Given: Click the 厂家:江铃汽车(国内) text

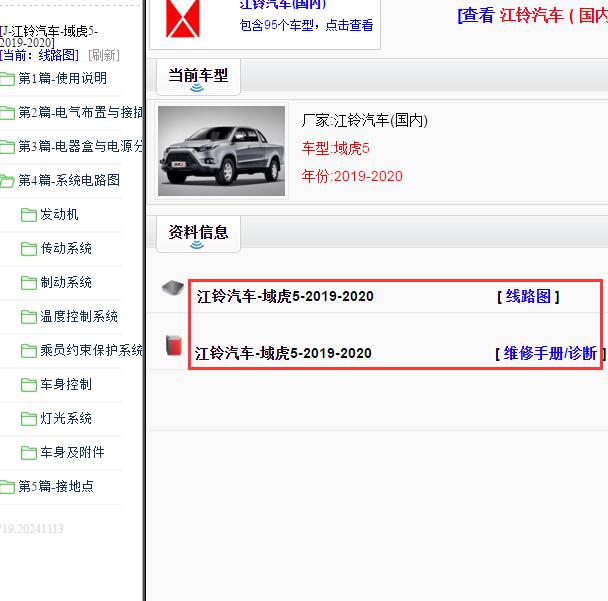Looking at the screenshot, I should pyautogui.click(x=364, y=121).
